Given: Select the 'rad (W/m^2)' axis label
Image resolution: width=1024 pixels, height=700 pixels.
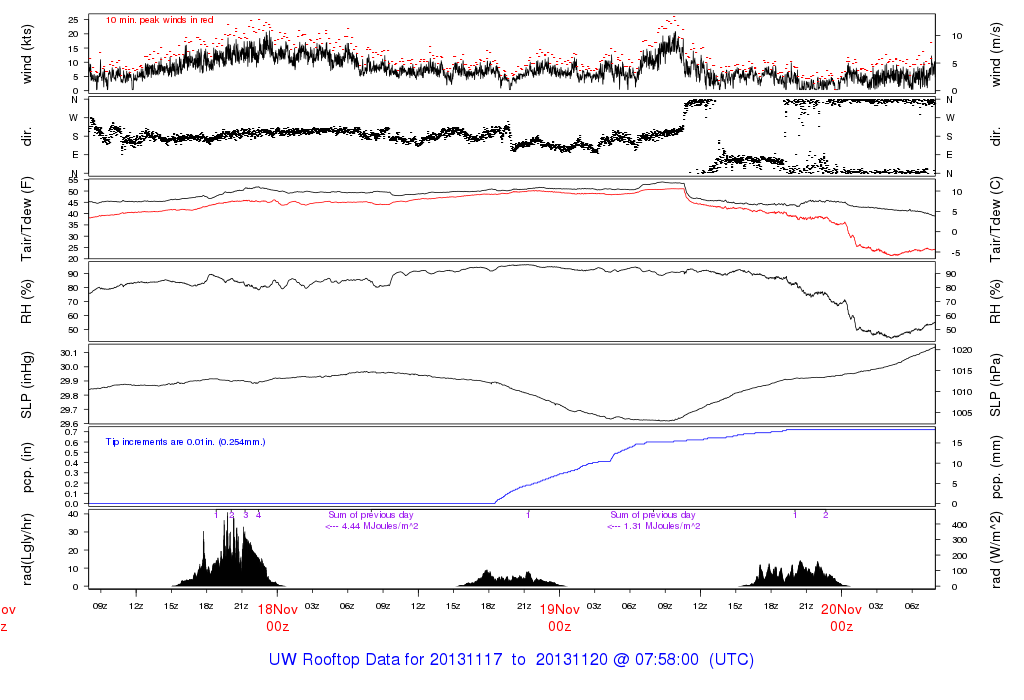Looking at the screenshot, I should (x=995, y=549).
